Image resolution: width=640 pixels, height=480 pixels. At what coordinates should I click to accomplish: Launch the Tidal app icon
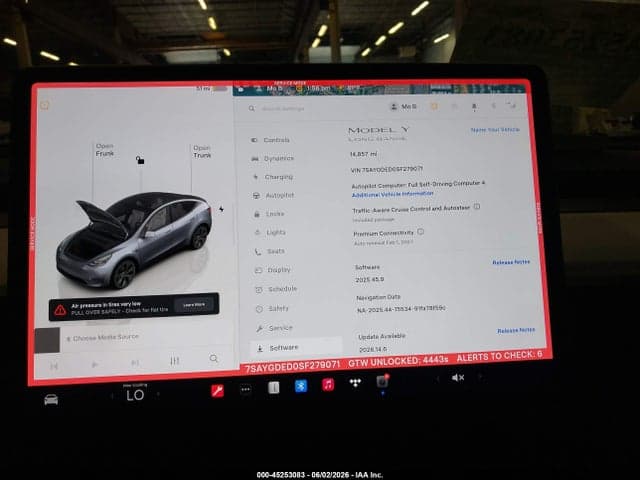355,383
